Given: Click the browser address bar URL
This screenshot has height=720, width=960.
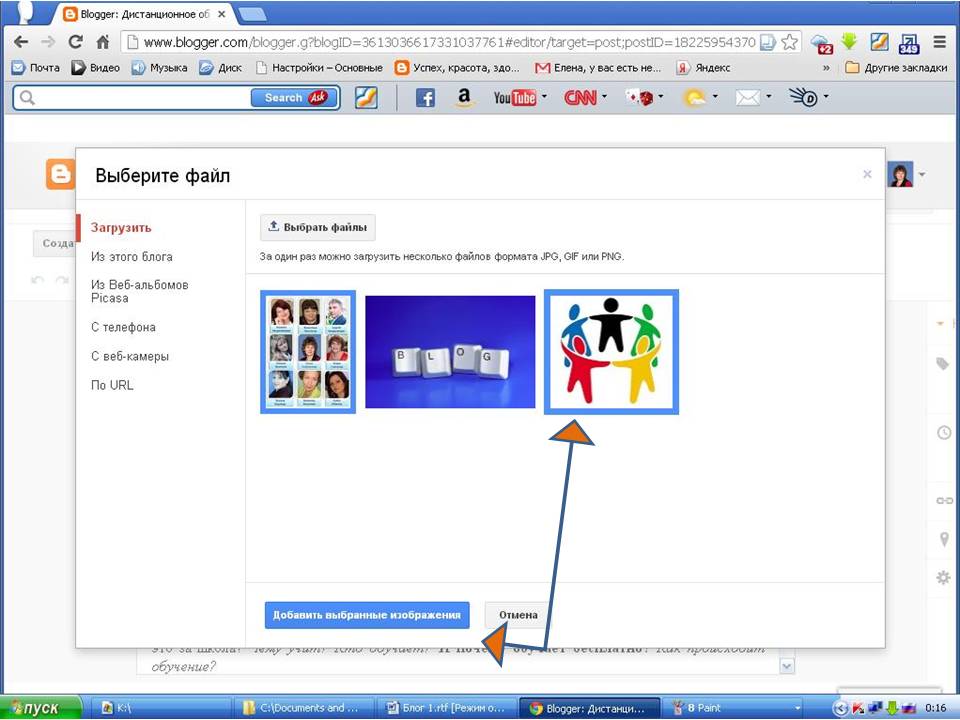Looking at the screenshot, I should coord(449,42).
